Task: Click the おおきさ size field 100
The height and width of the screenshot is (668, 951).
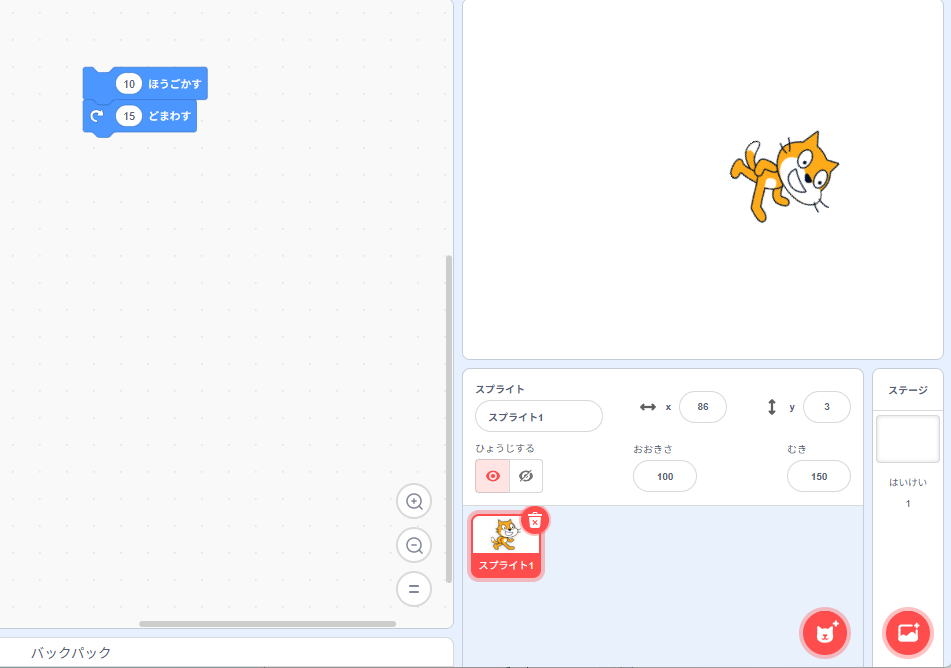Action: click(665, 476)
